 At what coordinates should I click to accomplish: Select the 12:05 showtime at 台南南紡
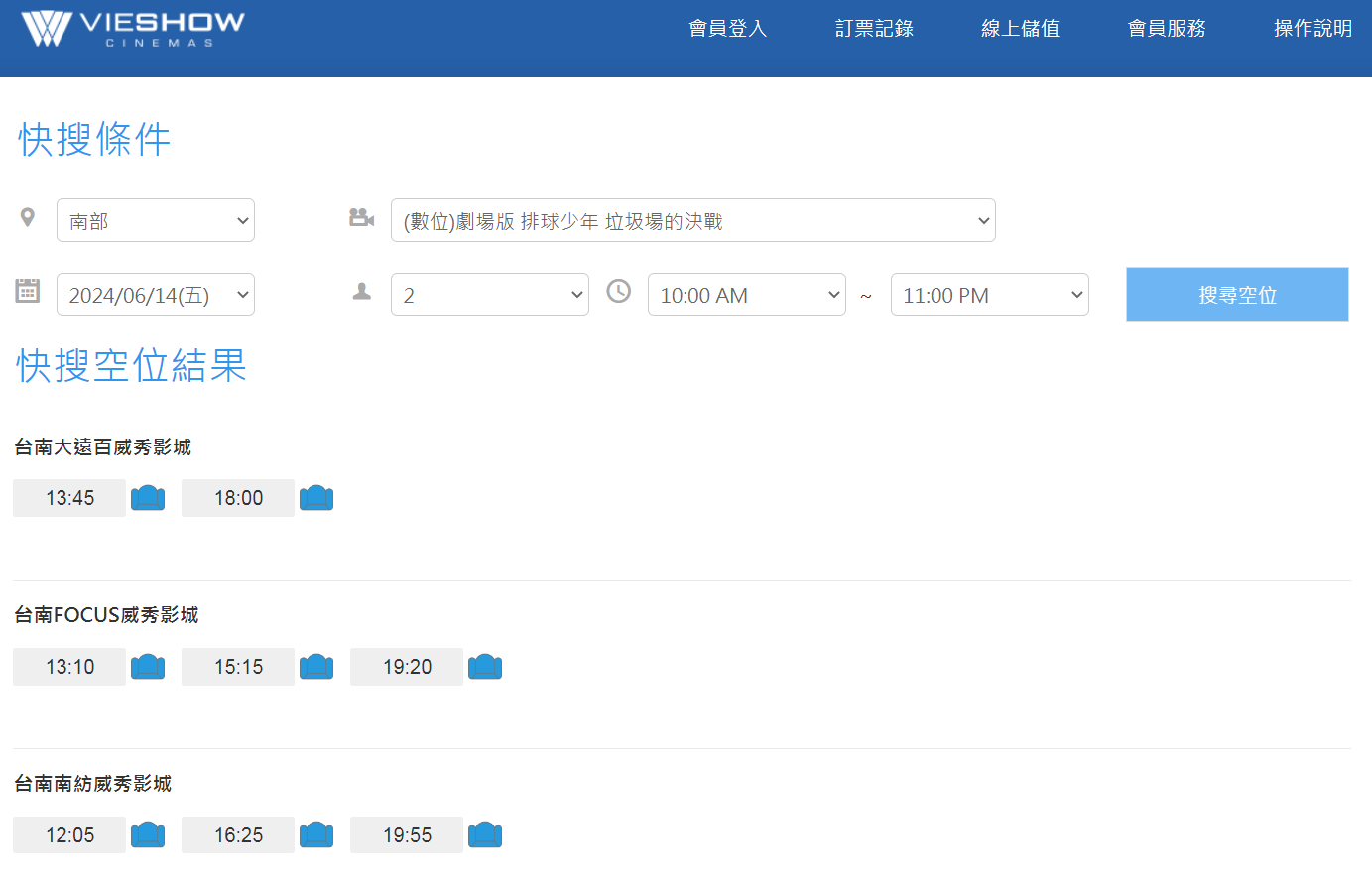69,835
